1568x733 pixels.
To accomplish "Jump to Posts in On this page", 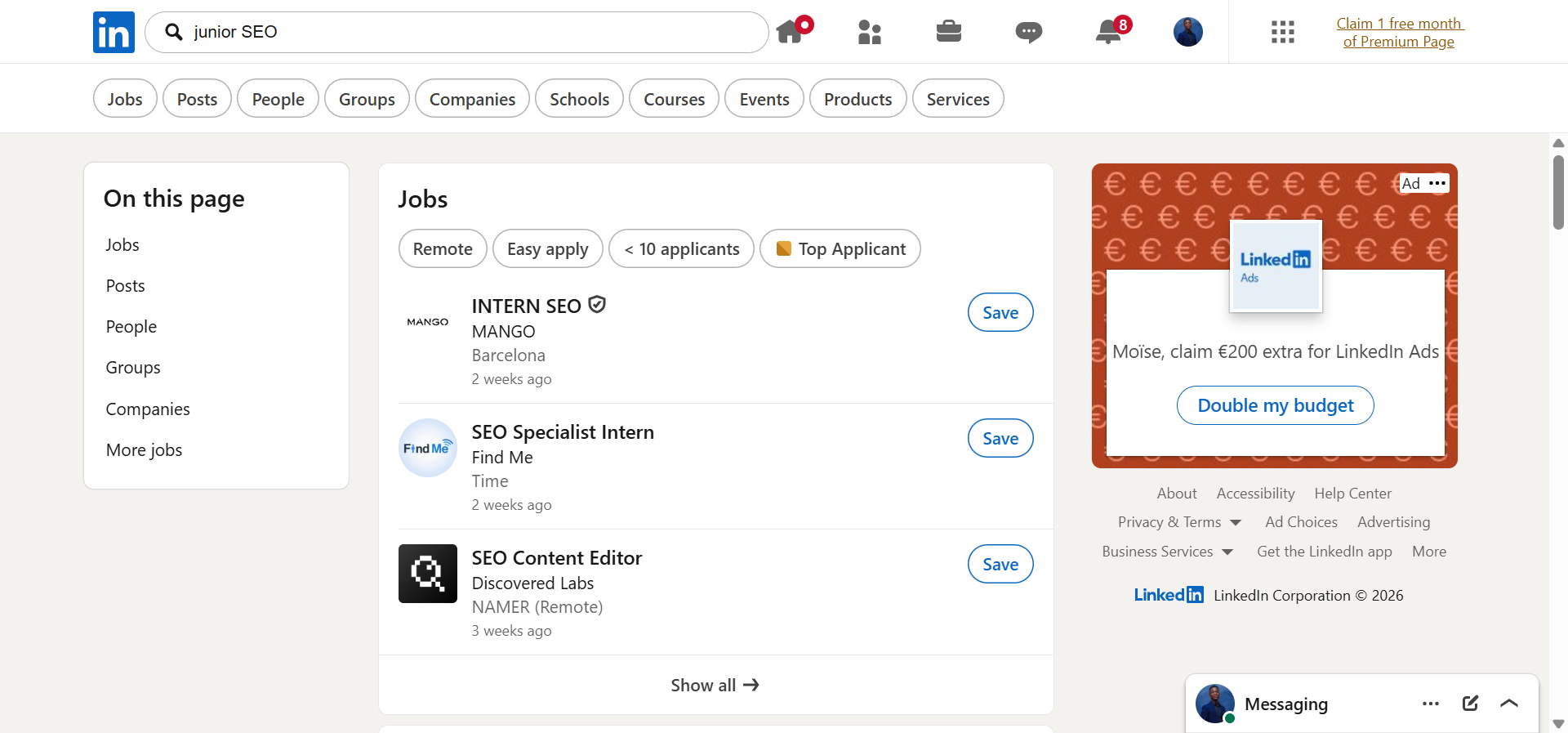I will [x=125, y=286].
